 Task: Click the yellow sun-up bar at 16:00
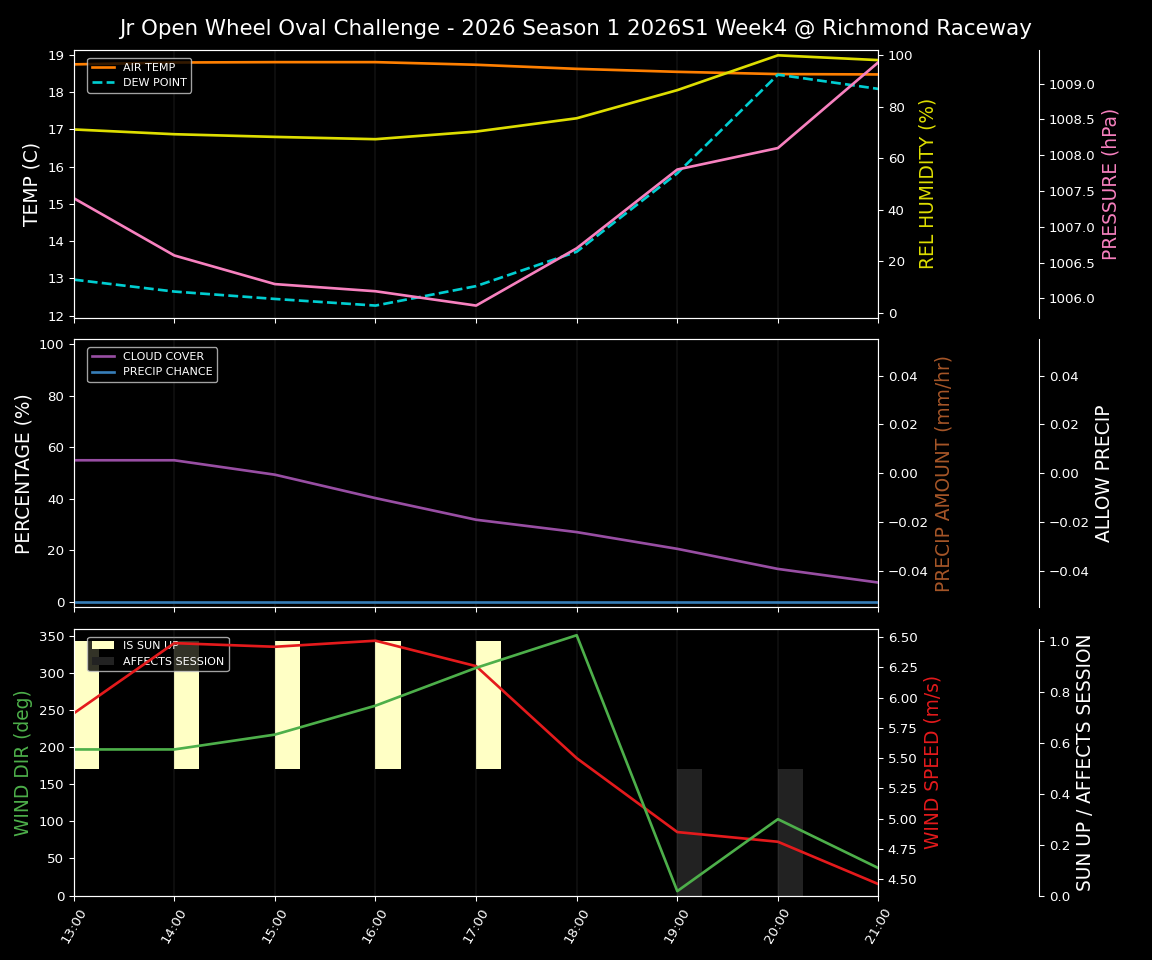pos(387,703)
